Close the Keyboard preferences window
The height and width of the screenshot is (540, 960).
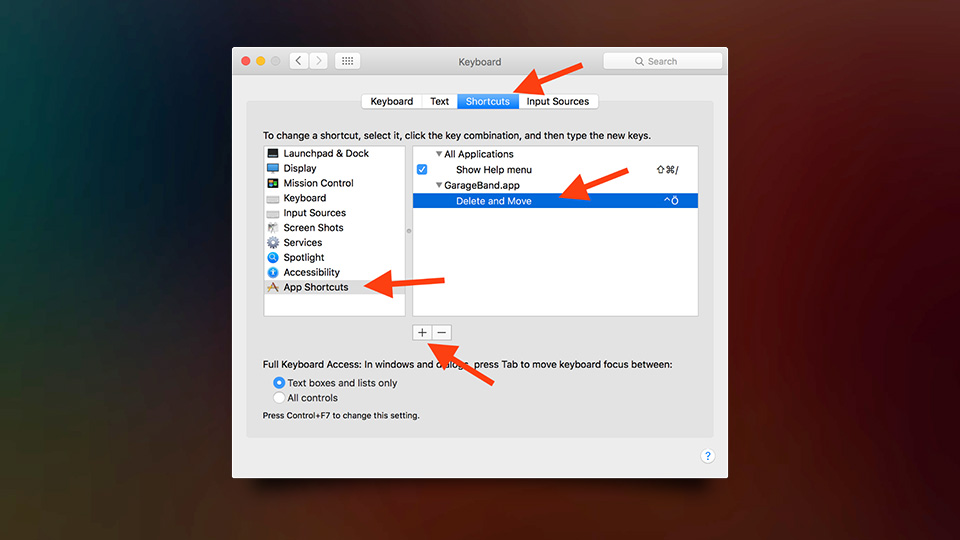point(246,61)
